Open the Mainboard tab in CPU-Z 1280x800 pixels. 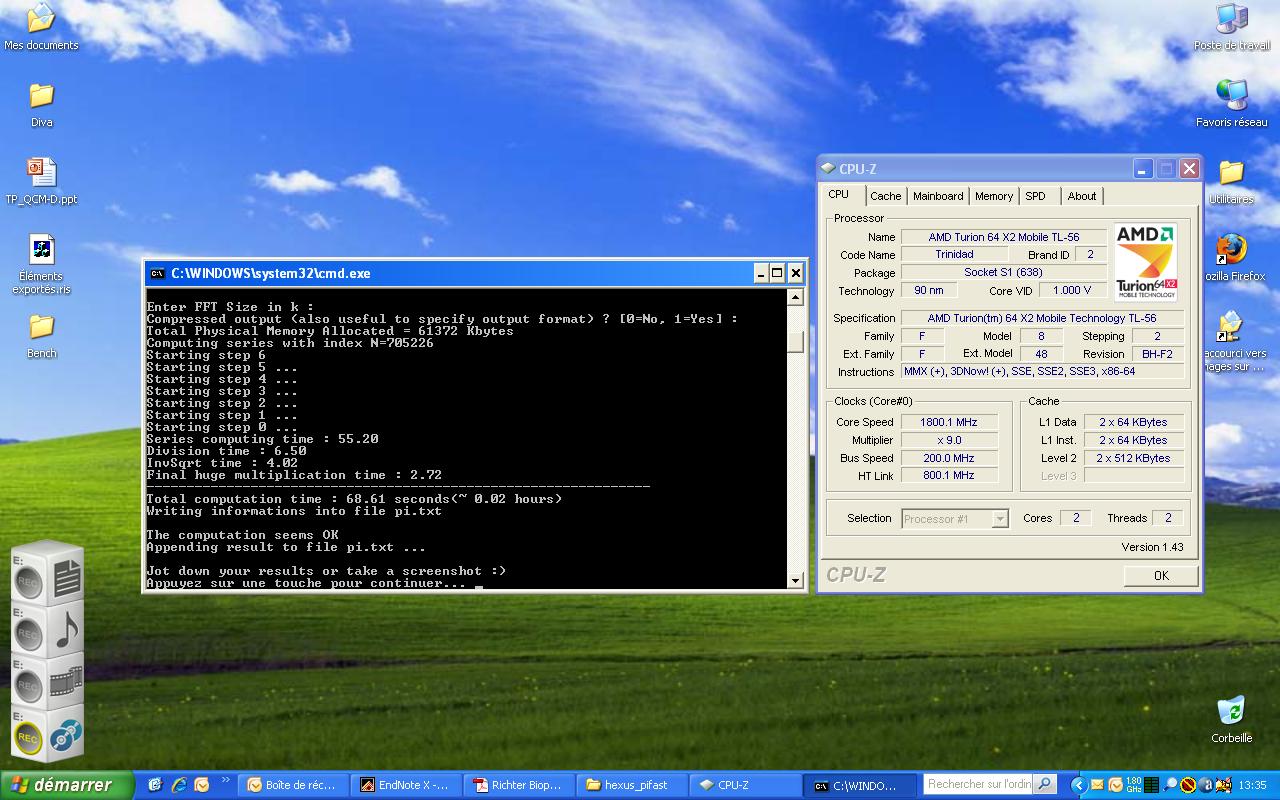pos(938,196)
